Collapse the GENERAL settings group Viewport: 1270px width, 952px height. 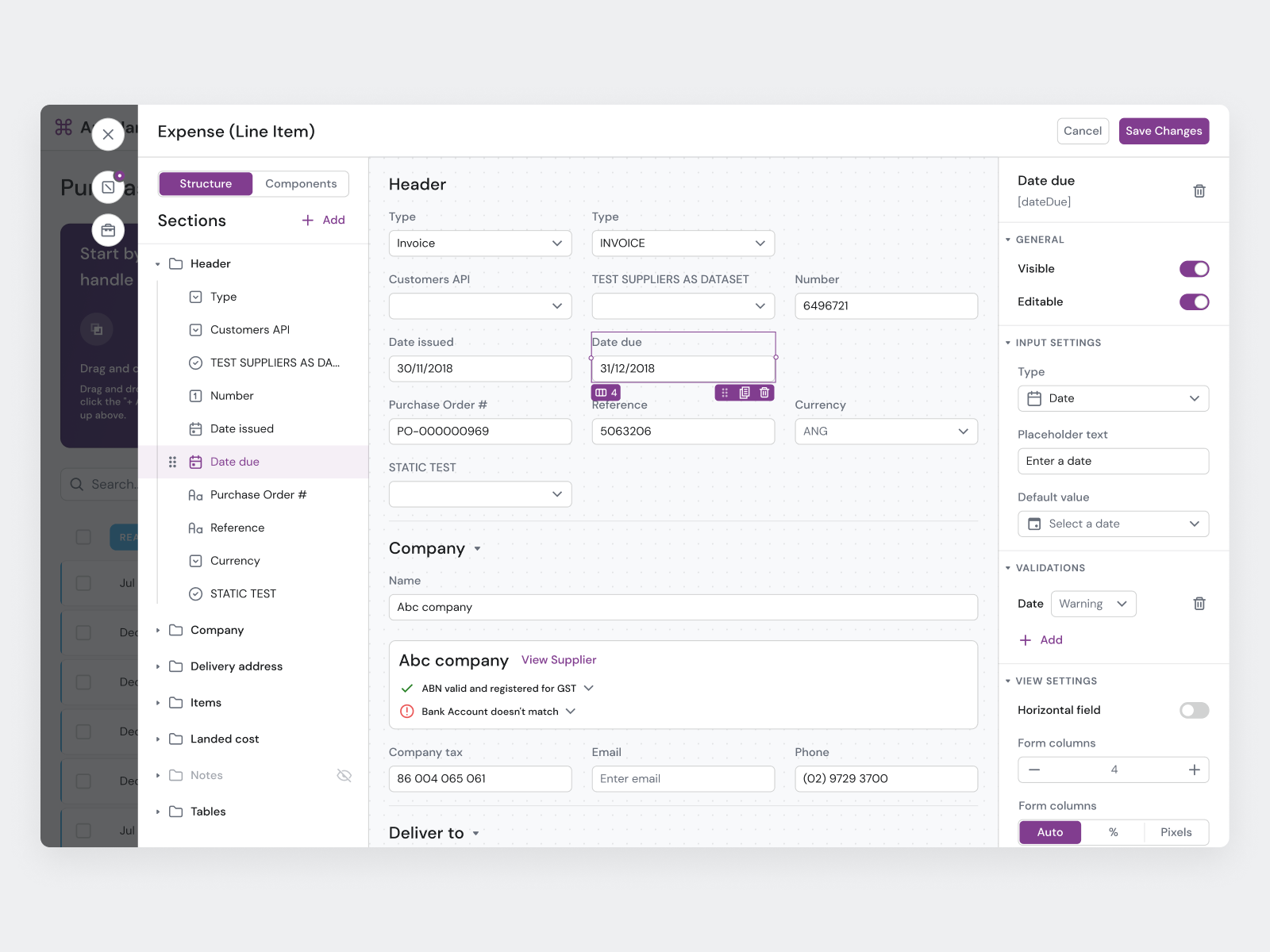[1008, 240]
